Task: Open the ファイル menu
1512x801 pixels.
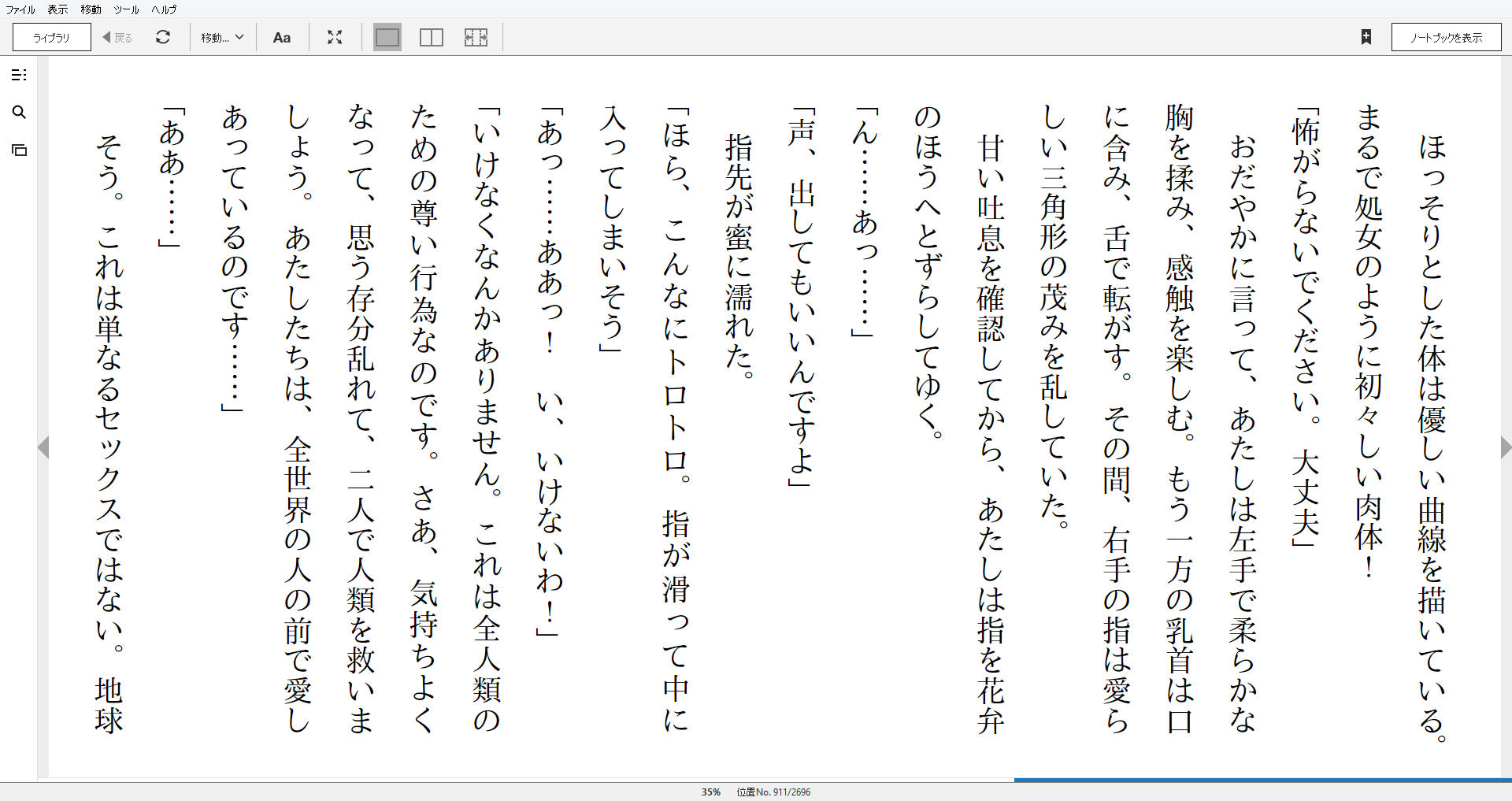Action: pyautogui.click(x=20, y=9)
